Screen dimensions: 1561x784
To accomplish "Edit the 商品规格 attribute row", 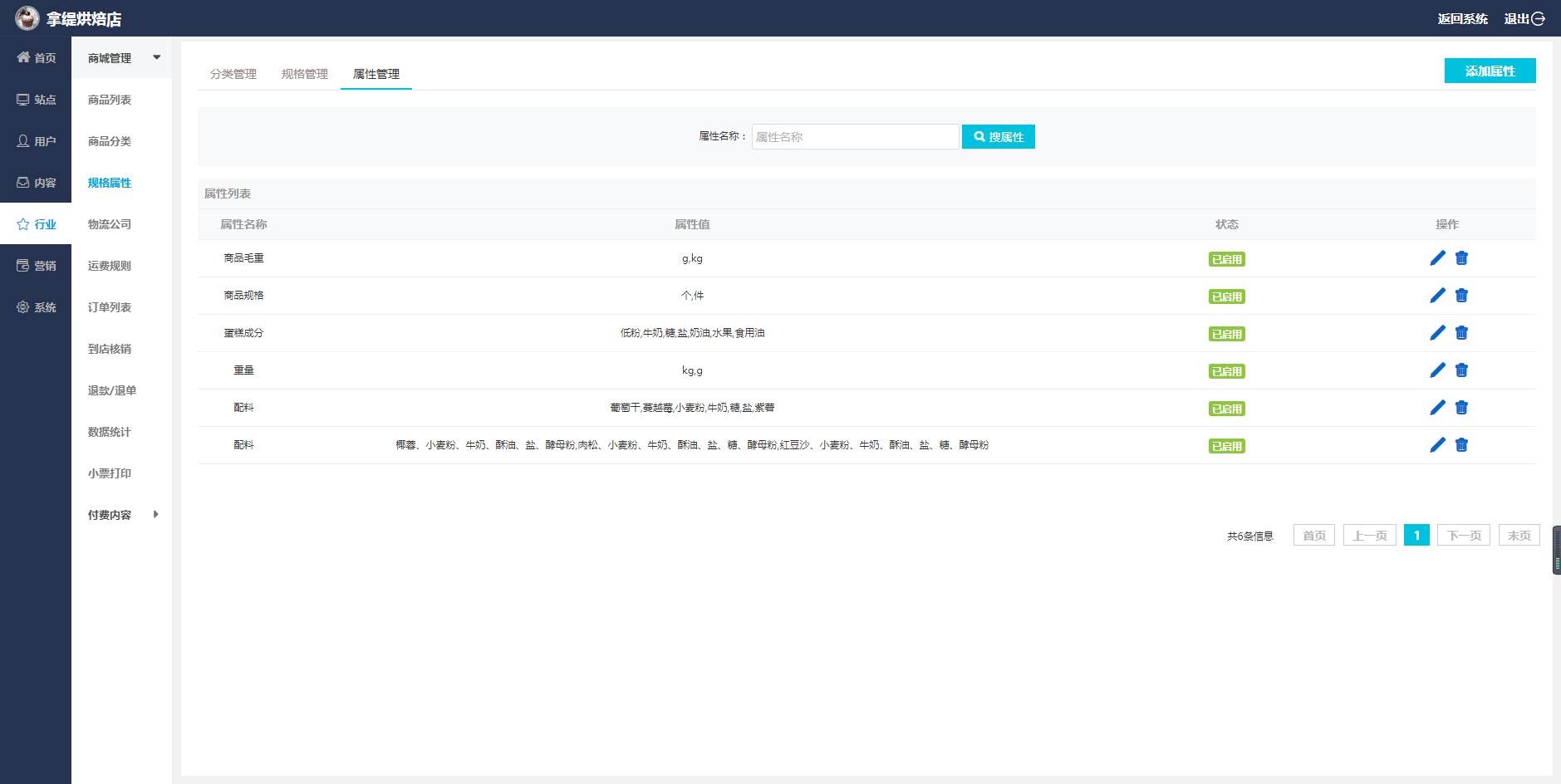I will pos(1437,296).
